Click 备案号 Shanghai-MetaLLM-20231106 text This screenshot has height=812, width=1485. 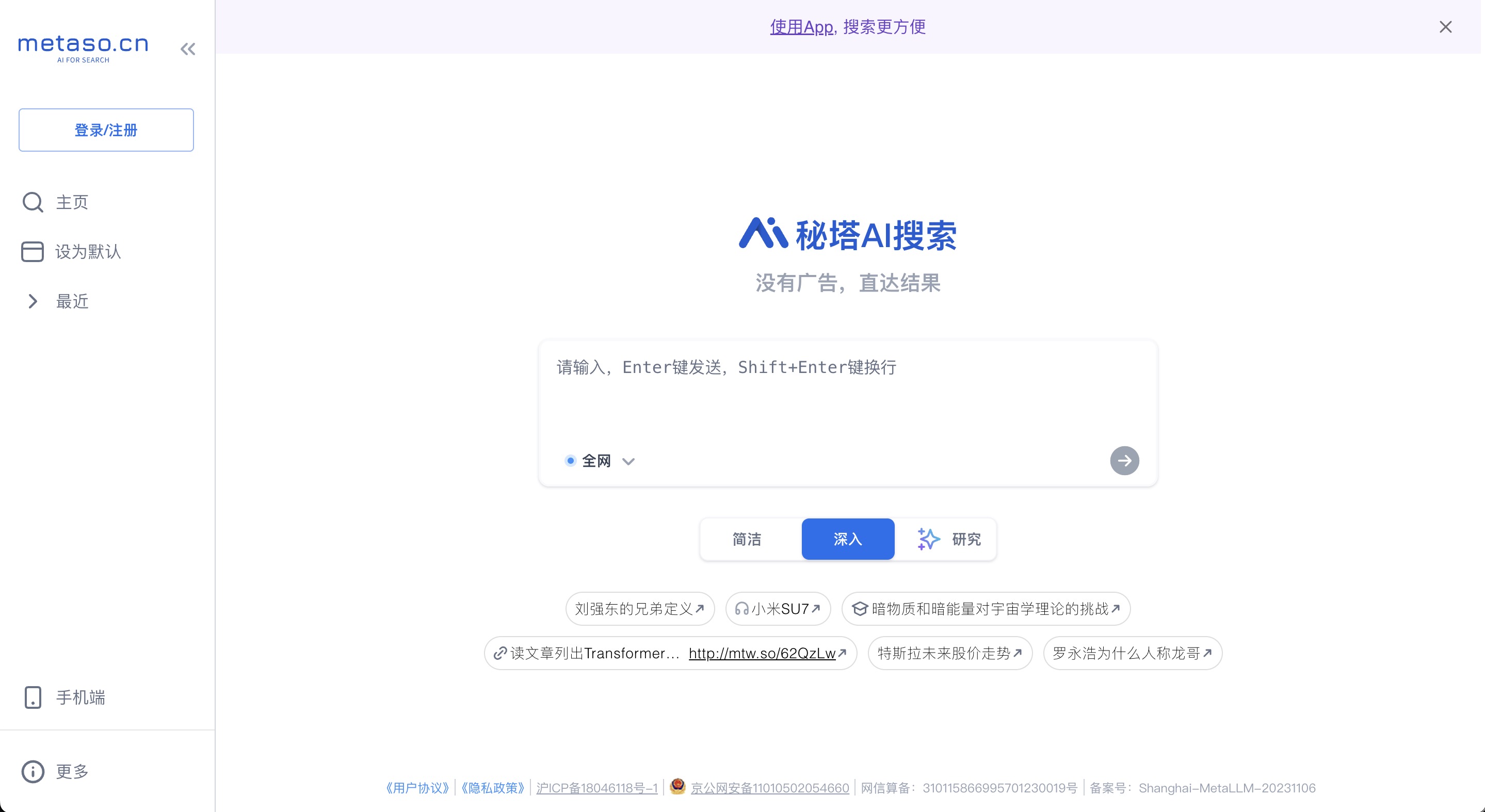[1202, 788]
